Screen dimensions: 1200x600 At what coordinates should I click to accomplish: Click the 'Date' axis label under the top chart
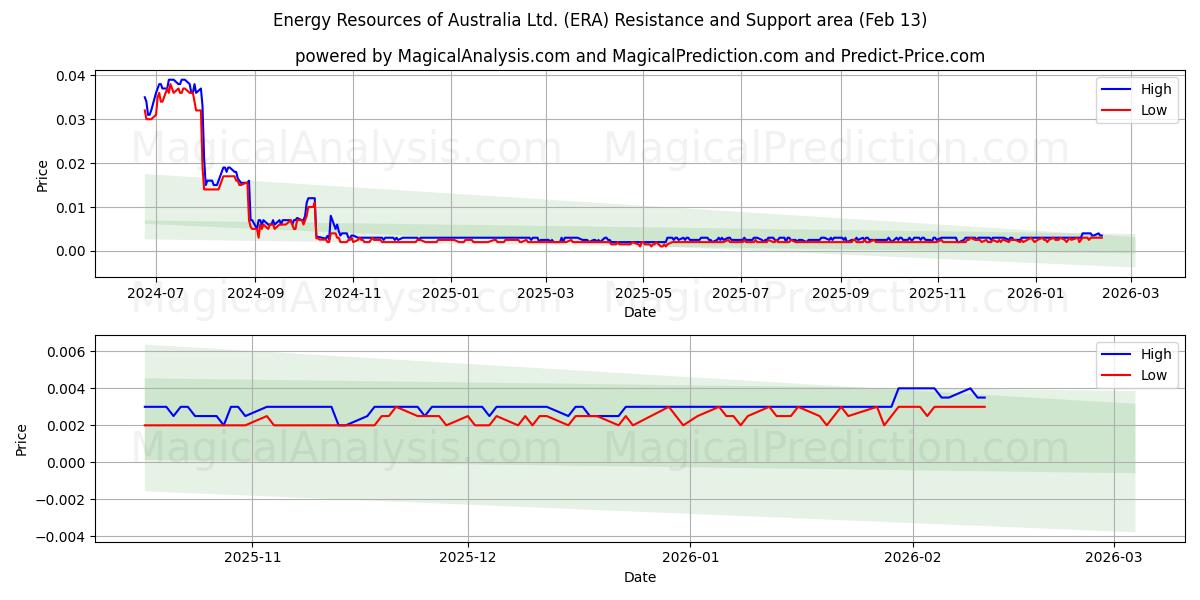(x=640, y=313)
